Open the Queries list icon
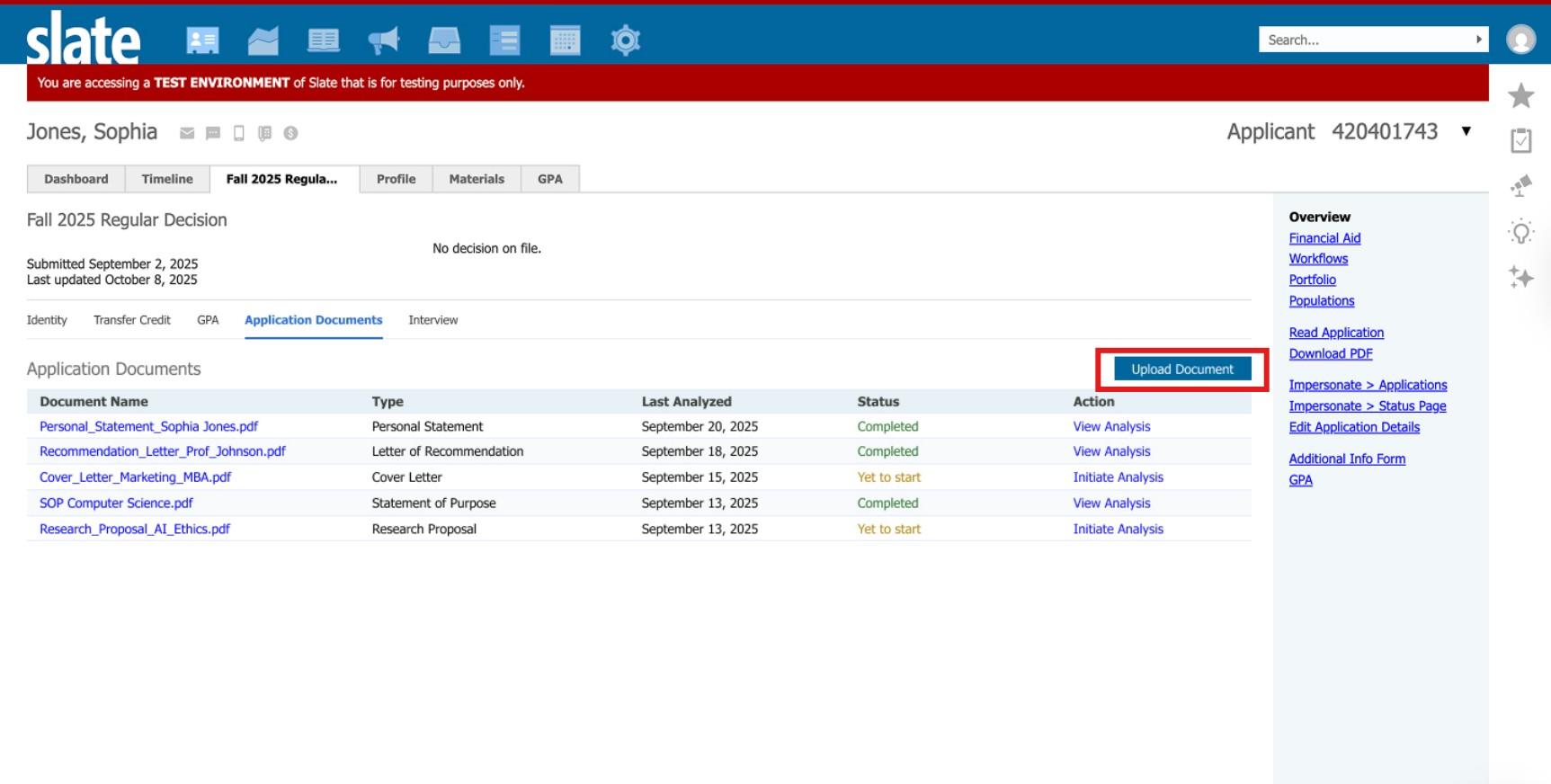Image resolution: width=1551 pixels, height=784 pixels. (x=504, y=40)
